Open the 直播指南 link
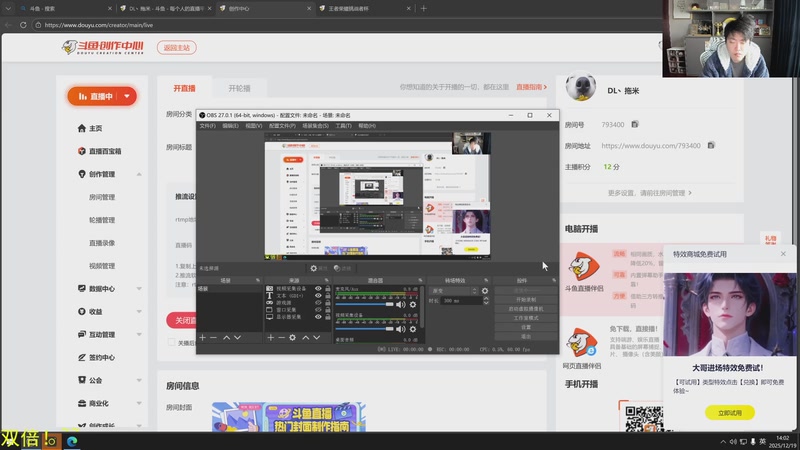 [531, 87]
